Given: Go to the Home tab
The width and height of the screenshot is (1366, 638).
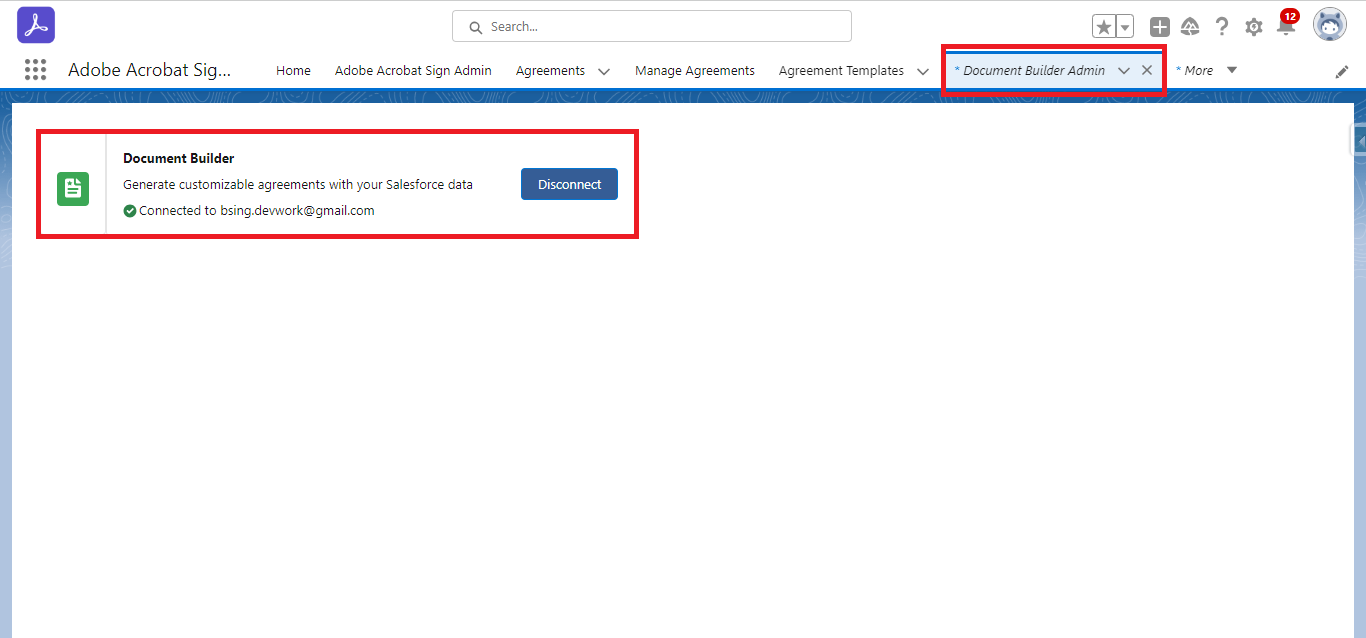Looking at the screenshot, I should point(293,70).
